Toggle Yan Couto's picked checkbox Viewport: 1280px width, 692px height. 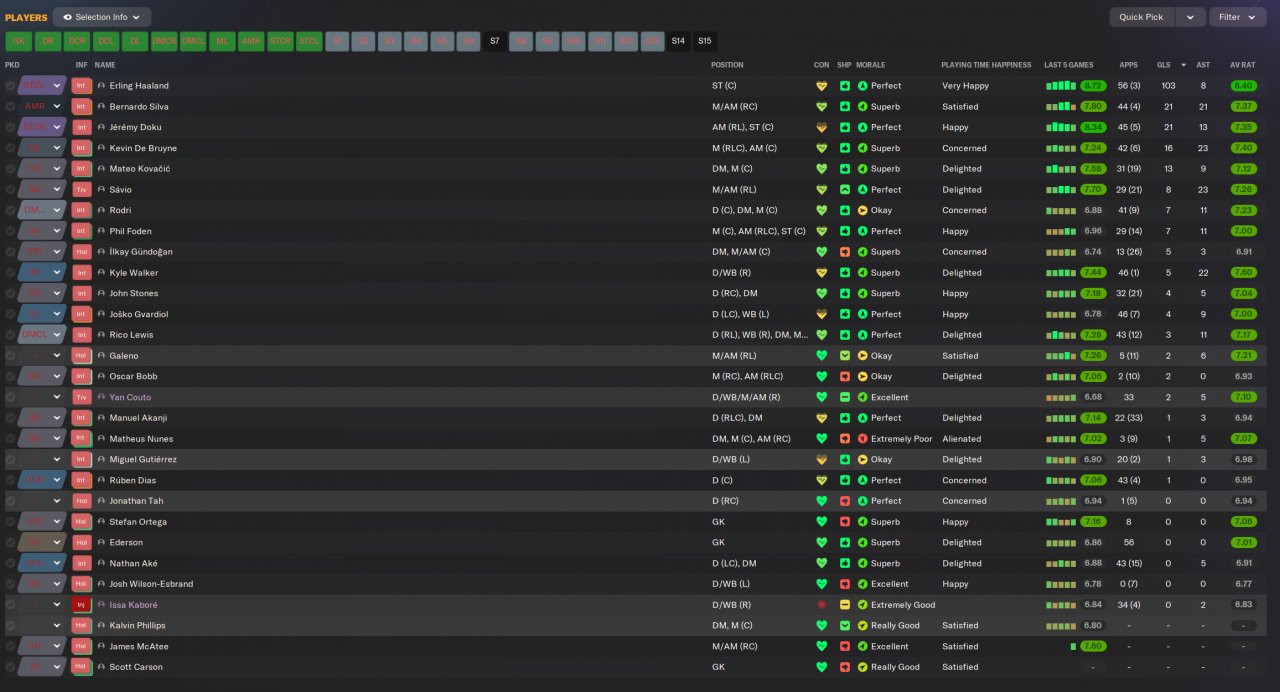10,397
